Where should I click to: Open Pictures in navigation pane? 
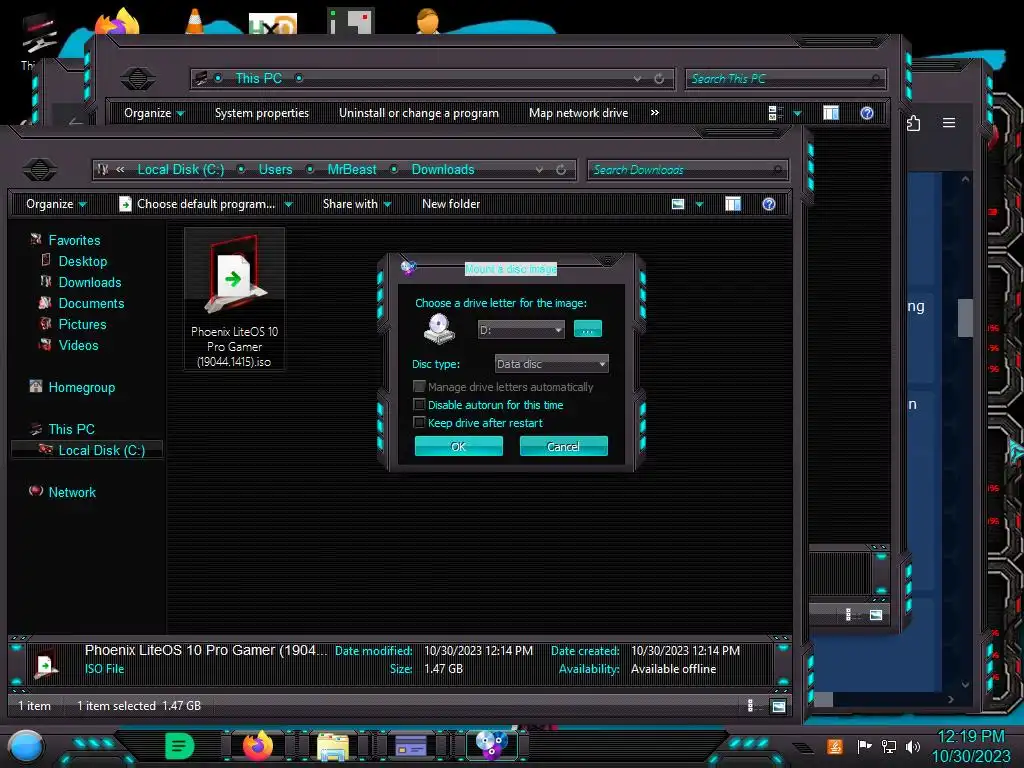coord(82,324)
